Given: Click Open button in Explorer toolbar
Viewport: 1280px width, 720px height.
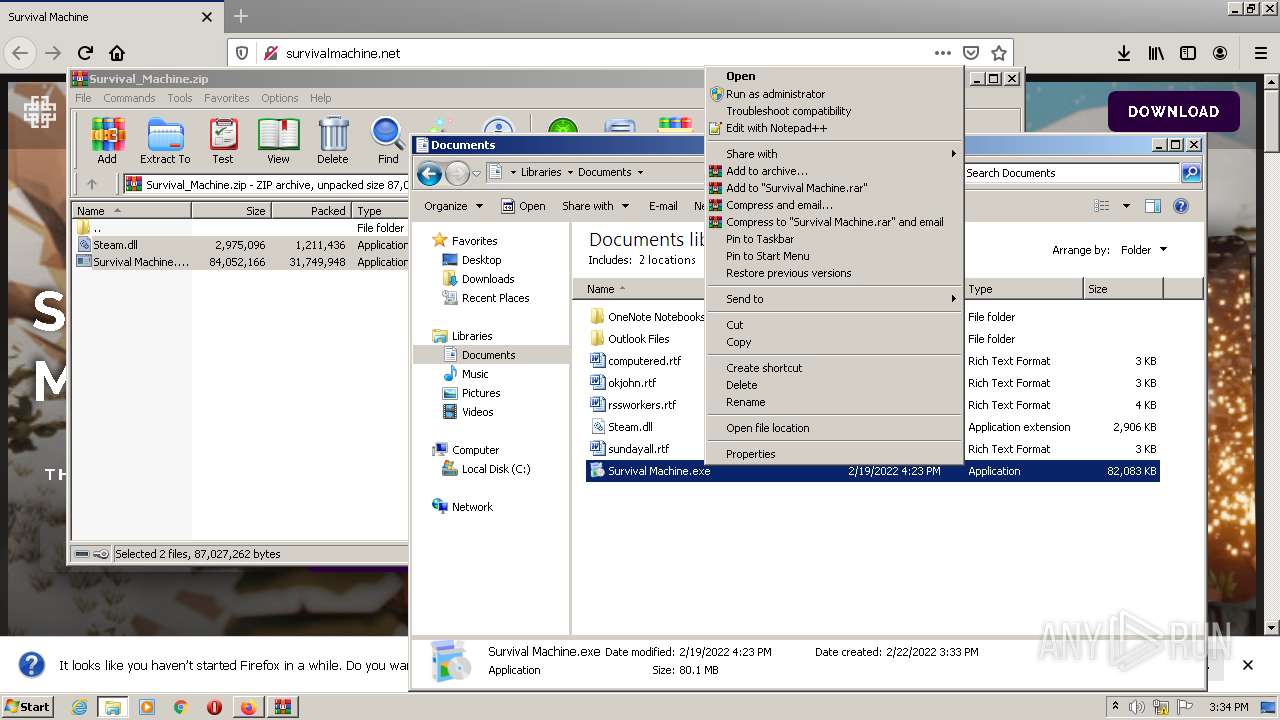Looking at the screenshot, I should [523, 206].
